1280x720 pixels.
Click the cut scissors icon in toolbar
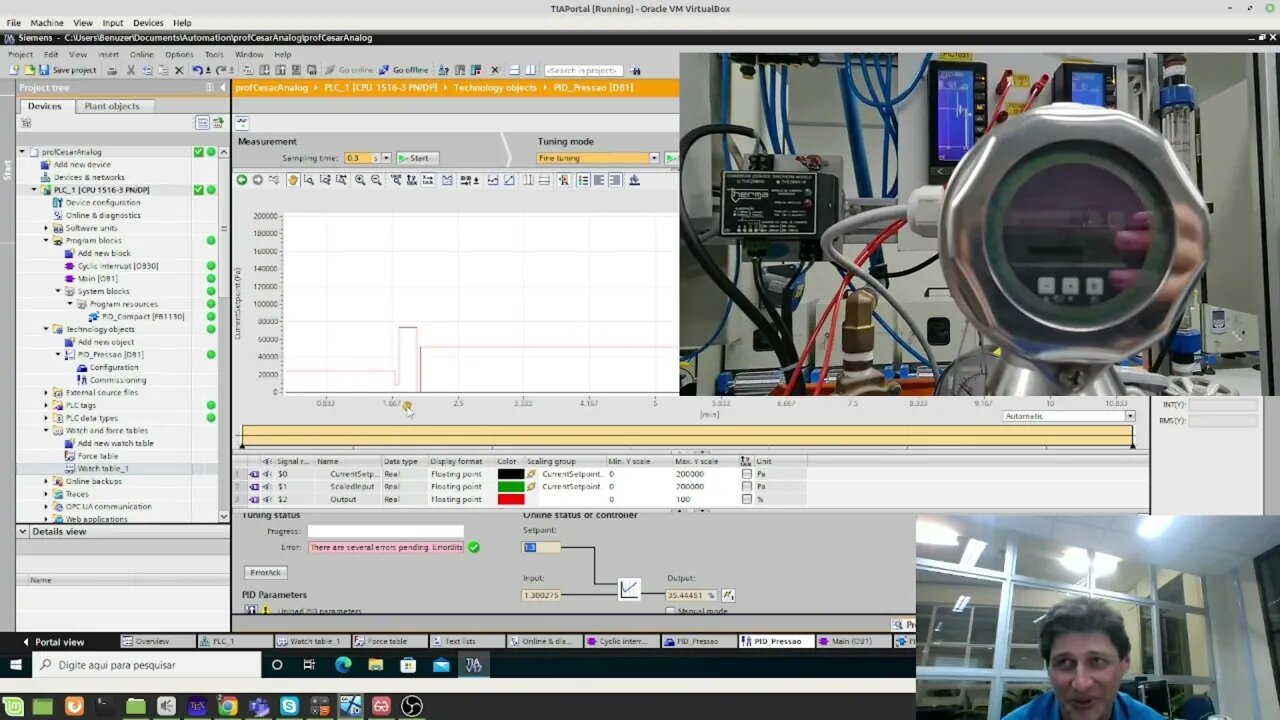(131, 70)
